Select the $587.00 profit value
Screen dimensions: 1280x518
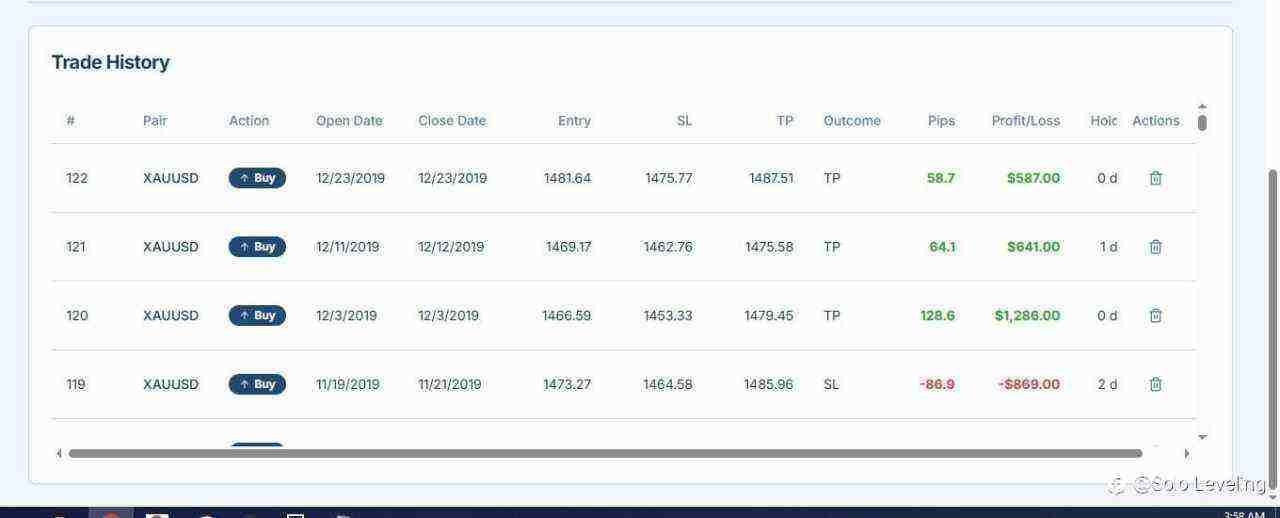click(1033, 178)
